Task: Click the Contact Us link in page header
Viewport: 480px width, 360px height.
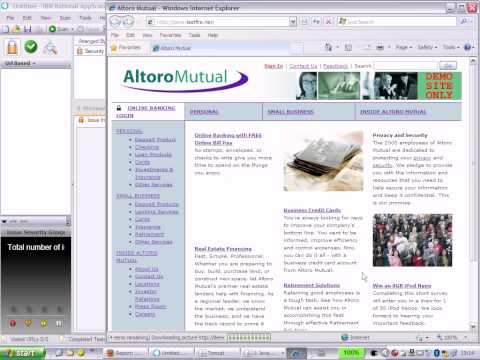Action: pyautogui.click(x=303, y=66)
